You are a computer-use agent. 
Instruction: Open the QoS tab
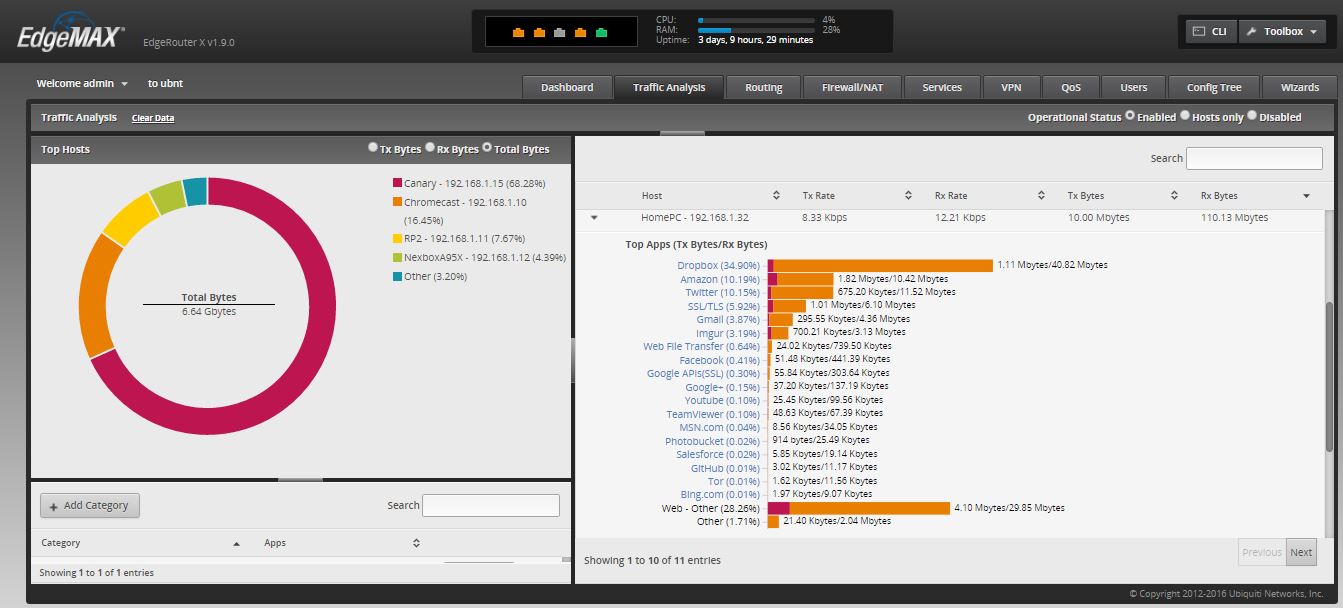coord(1071,88)
